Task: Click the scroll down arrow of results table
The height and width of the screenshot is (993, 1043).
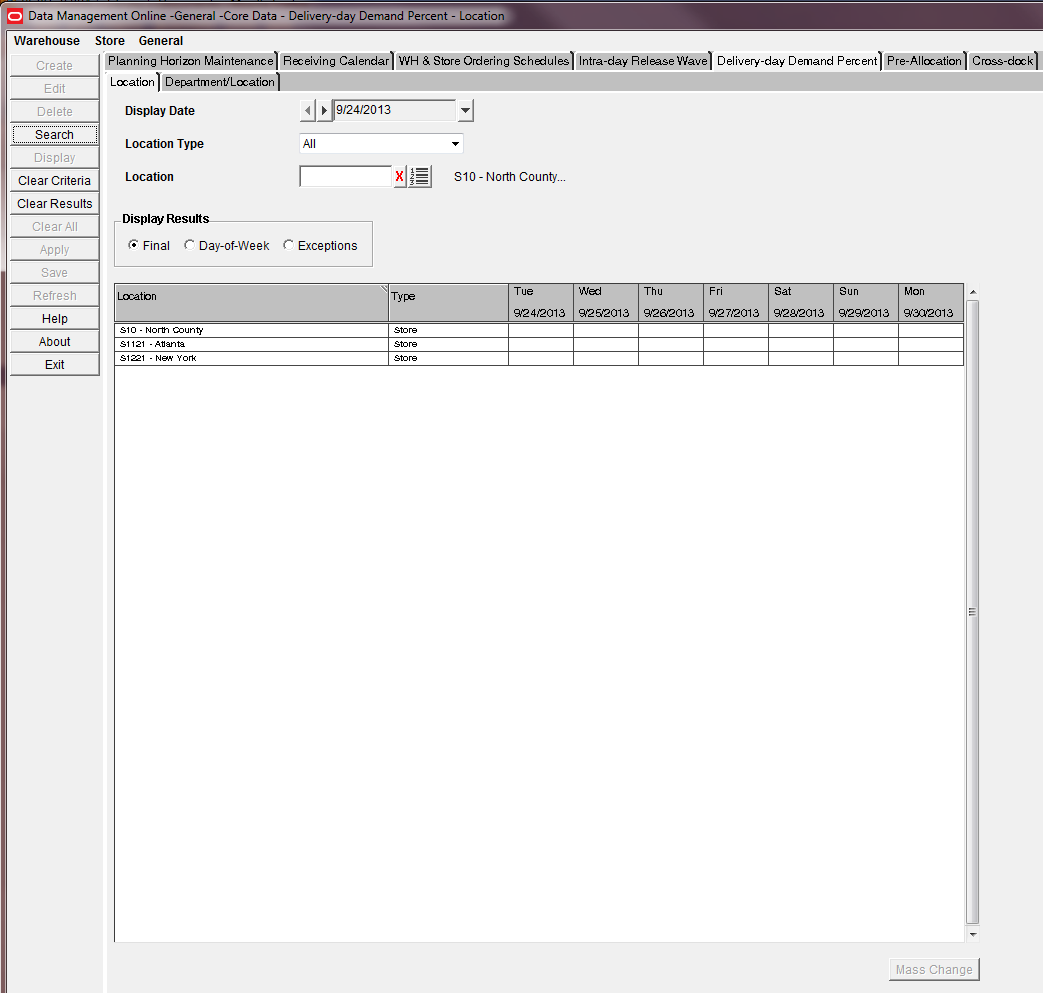Action: point(972,934)
